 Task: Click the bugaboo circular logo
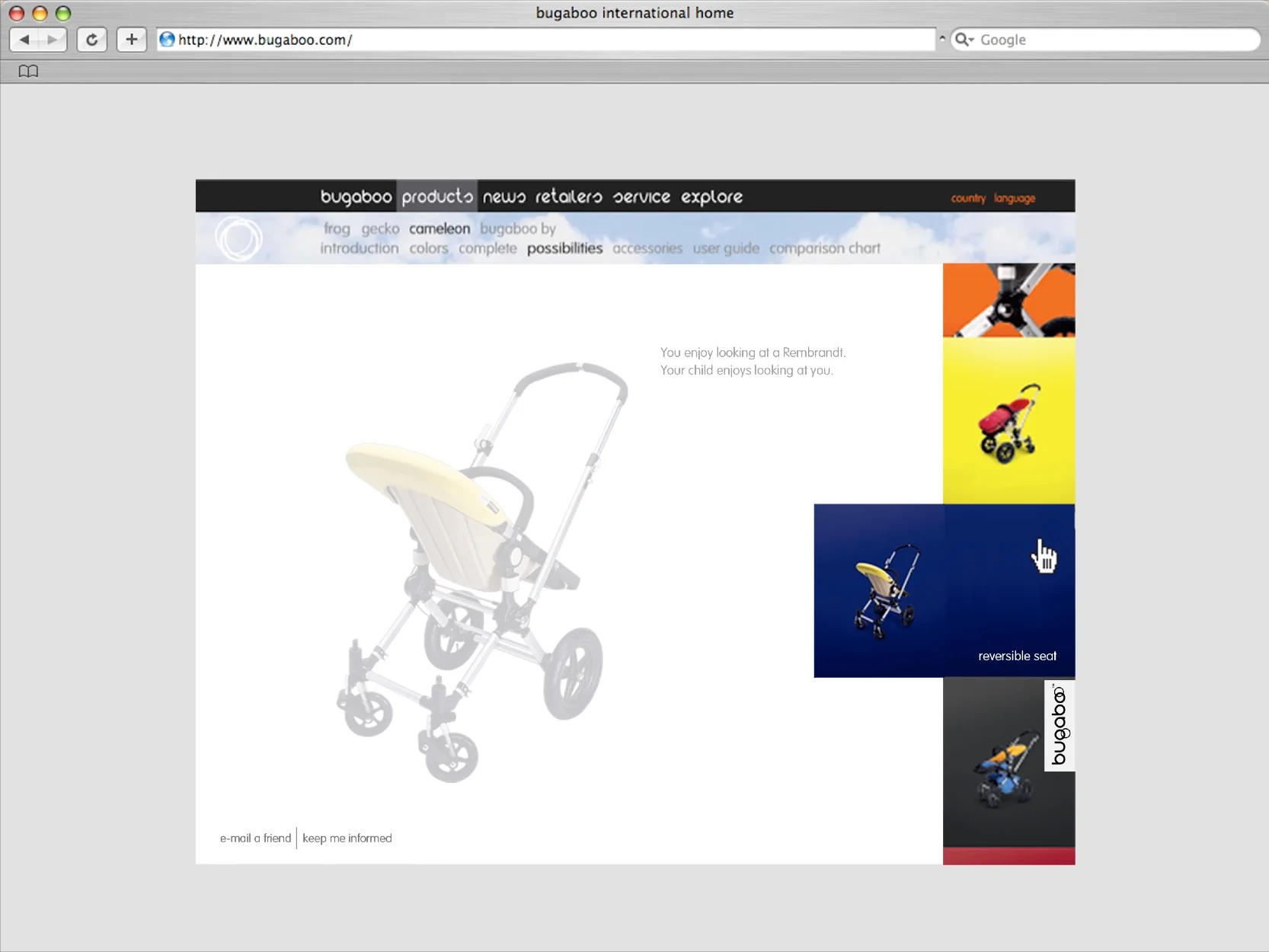(x=238, y=238)
